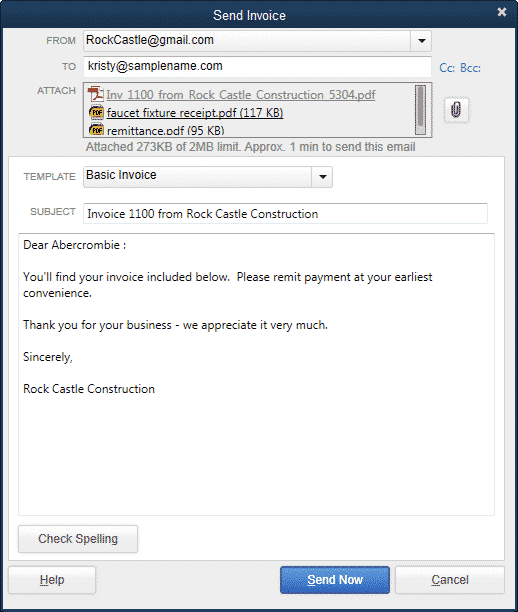Click the attachment list scrollbar
The width and height of the screenshot is (518, 612).
click(420, 110)
